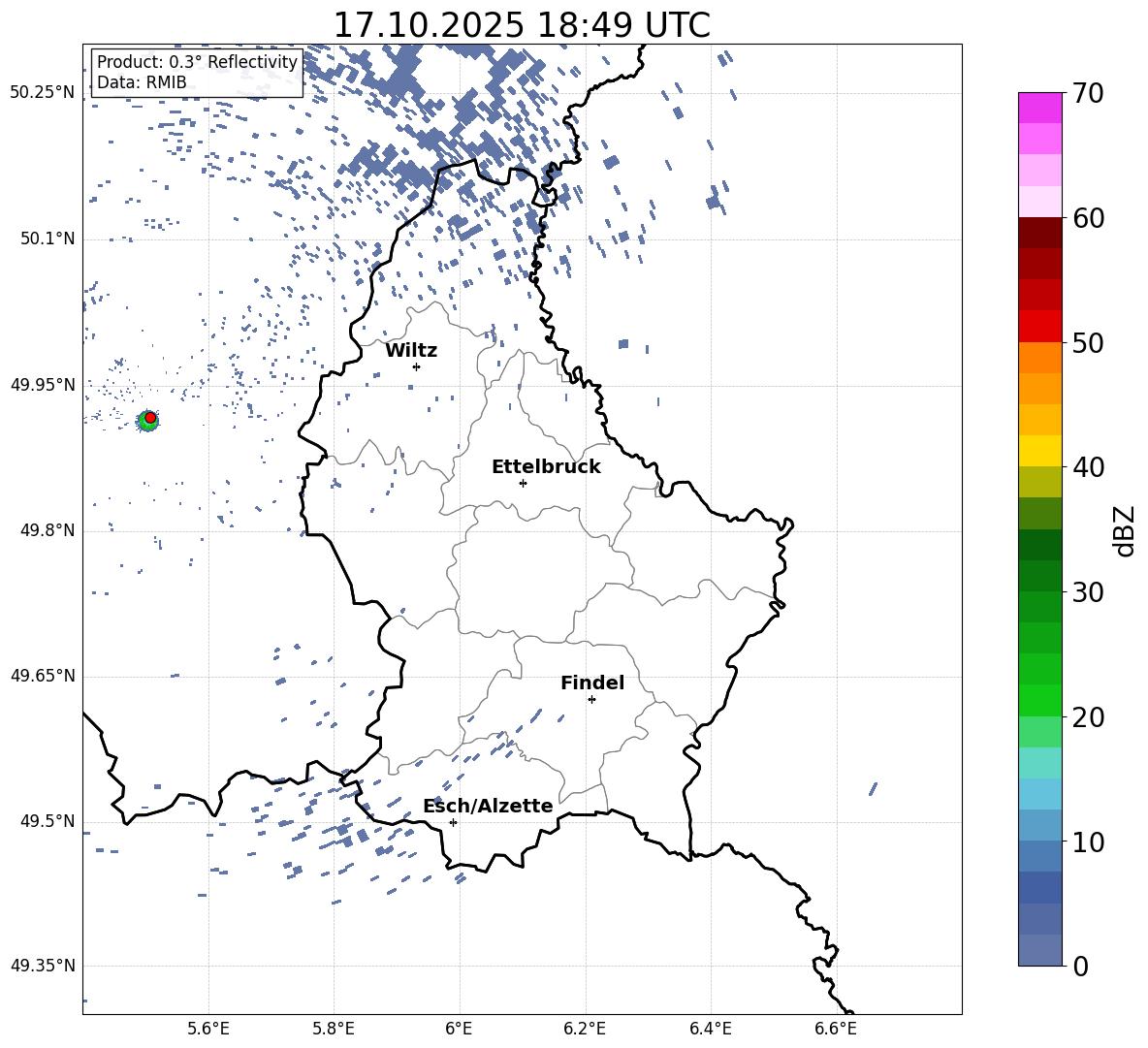Click the 50 value on the colorbar

coord(1088,343)
